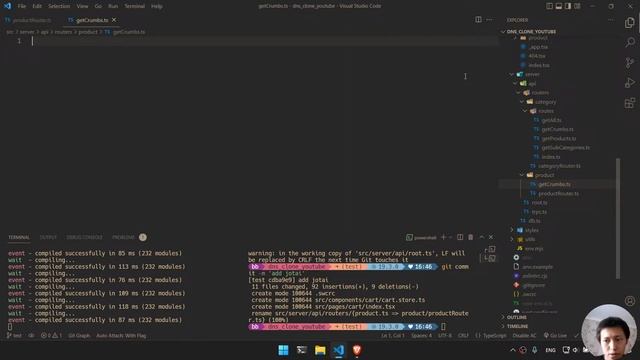Open editor More Actions ellipsis
The width and height of the screenshot is (640, 360).
click(489, 20)
